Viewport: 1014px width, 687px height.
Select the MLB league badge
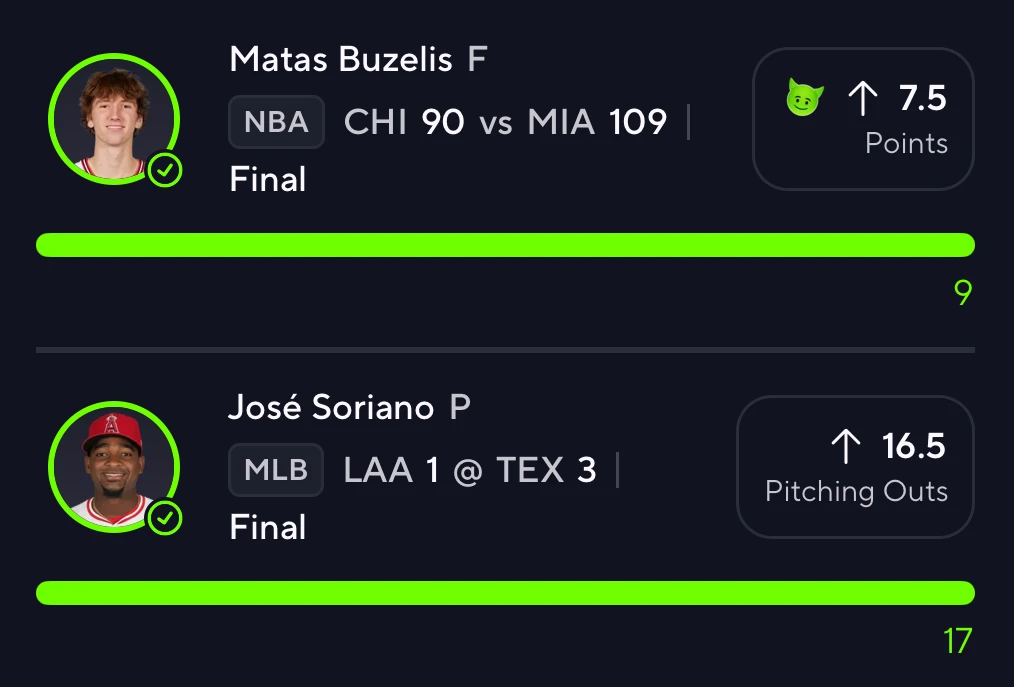coord(276,470)
